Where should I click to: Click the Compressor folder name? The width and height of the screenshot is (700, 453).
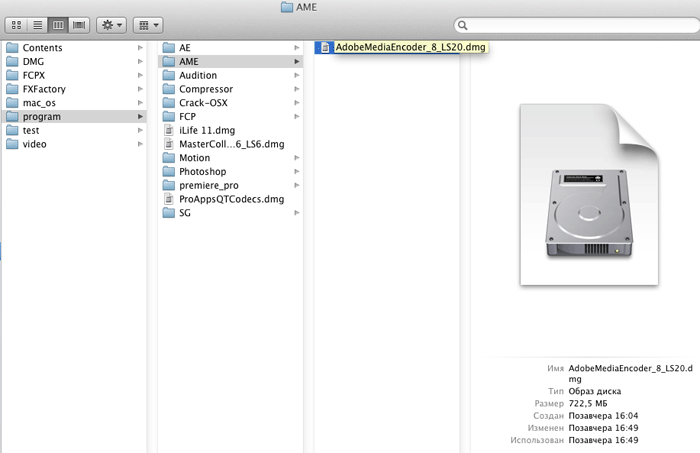(206, 89)
